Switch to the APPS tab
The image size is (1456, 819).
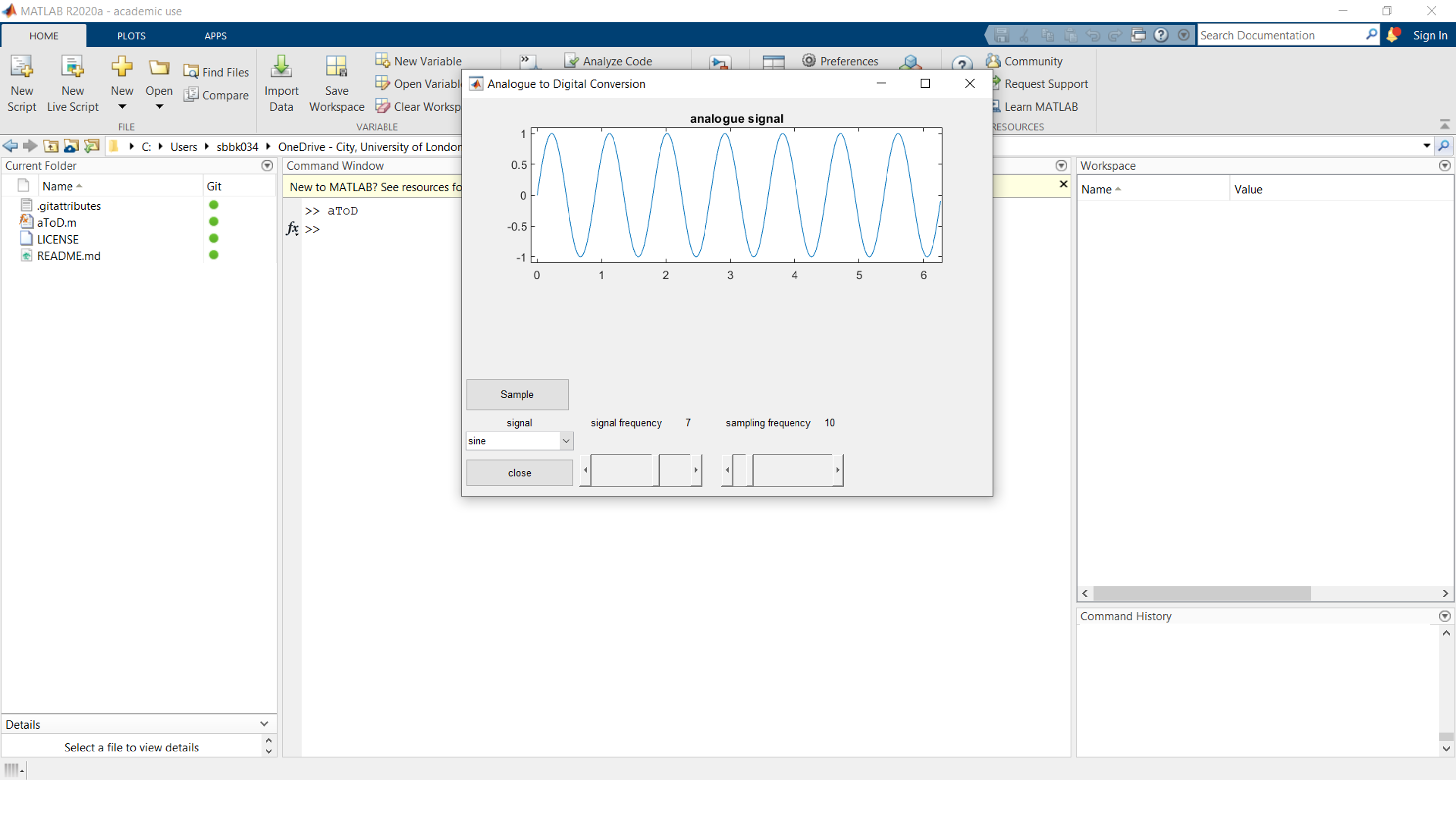click(215, 36)
